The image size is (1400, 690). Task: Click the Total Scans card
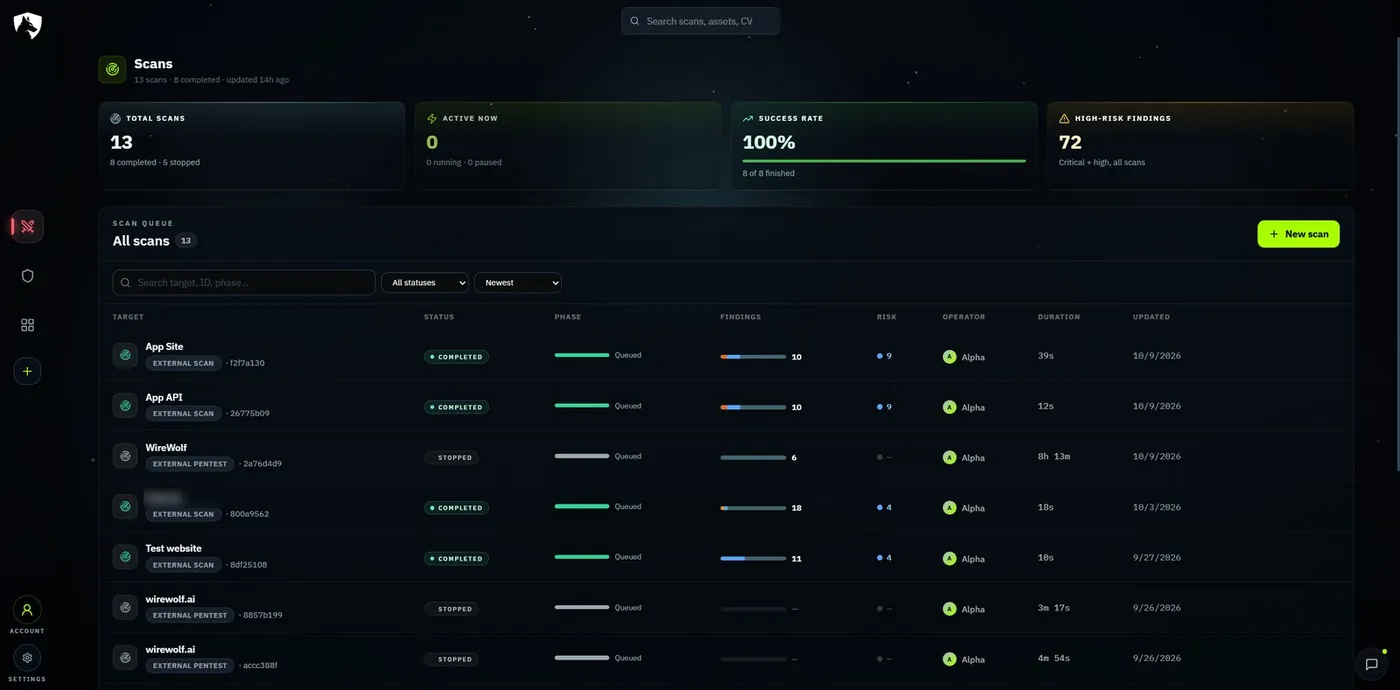(x=251, y=146)
